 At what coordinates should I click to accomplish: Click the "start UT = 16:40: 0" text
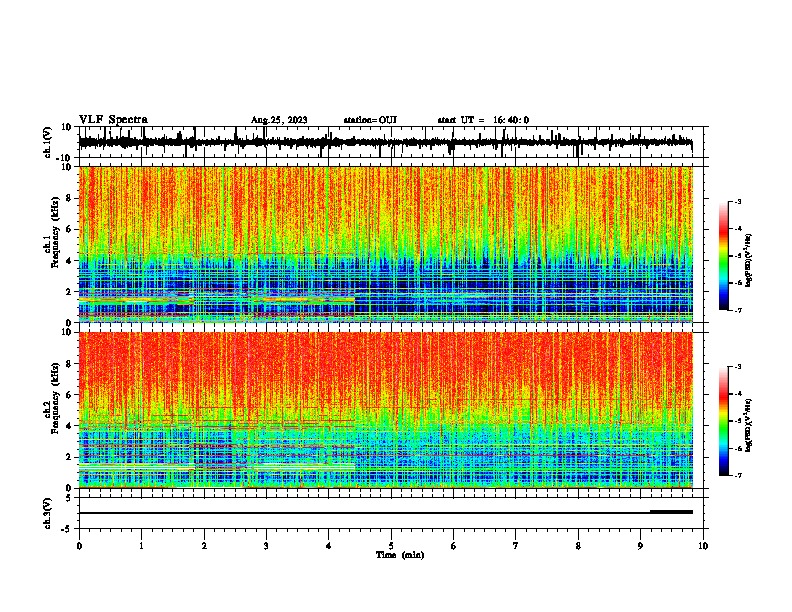483,120
